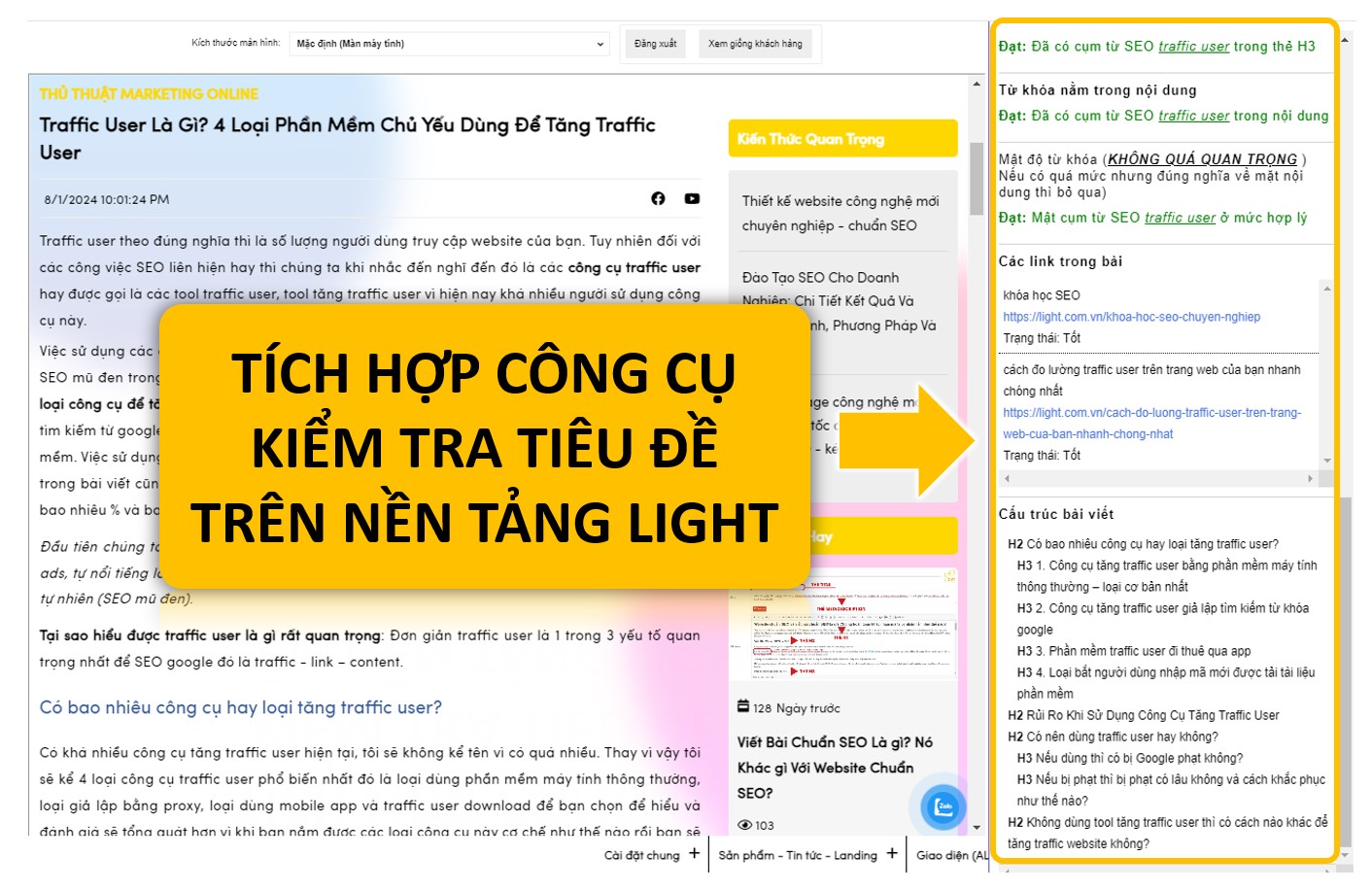Click the date 8/1/2024 10:01:24 PM
Viewport: 1372px width, 891px height.
(x=107, y=199)
